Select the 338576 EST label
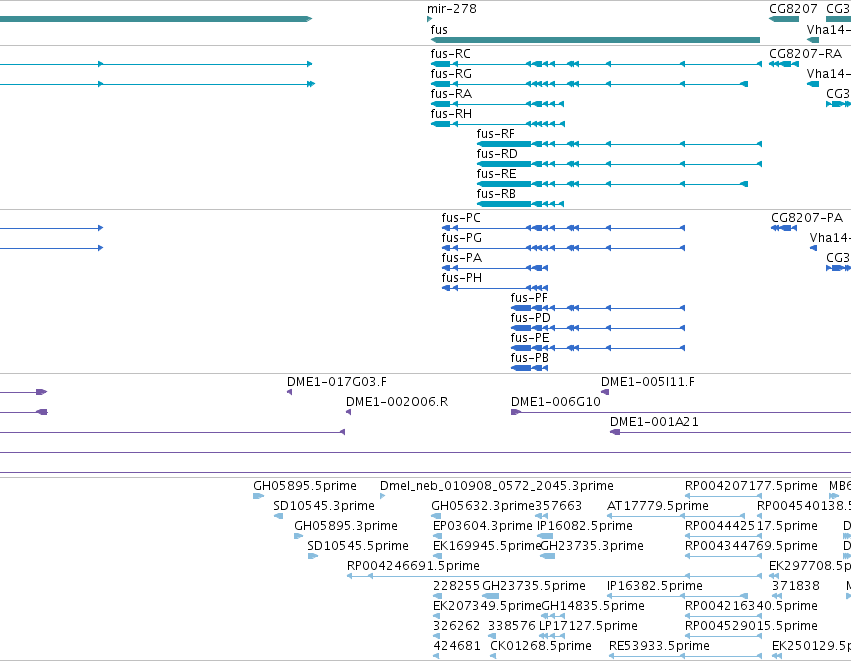Image resolution: width=851 pixels, height=661 pixels. (511, 626)
